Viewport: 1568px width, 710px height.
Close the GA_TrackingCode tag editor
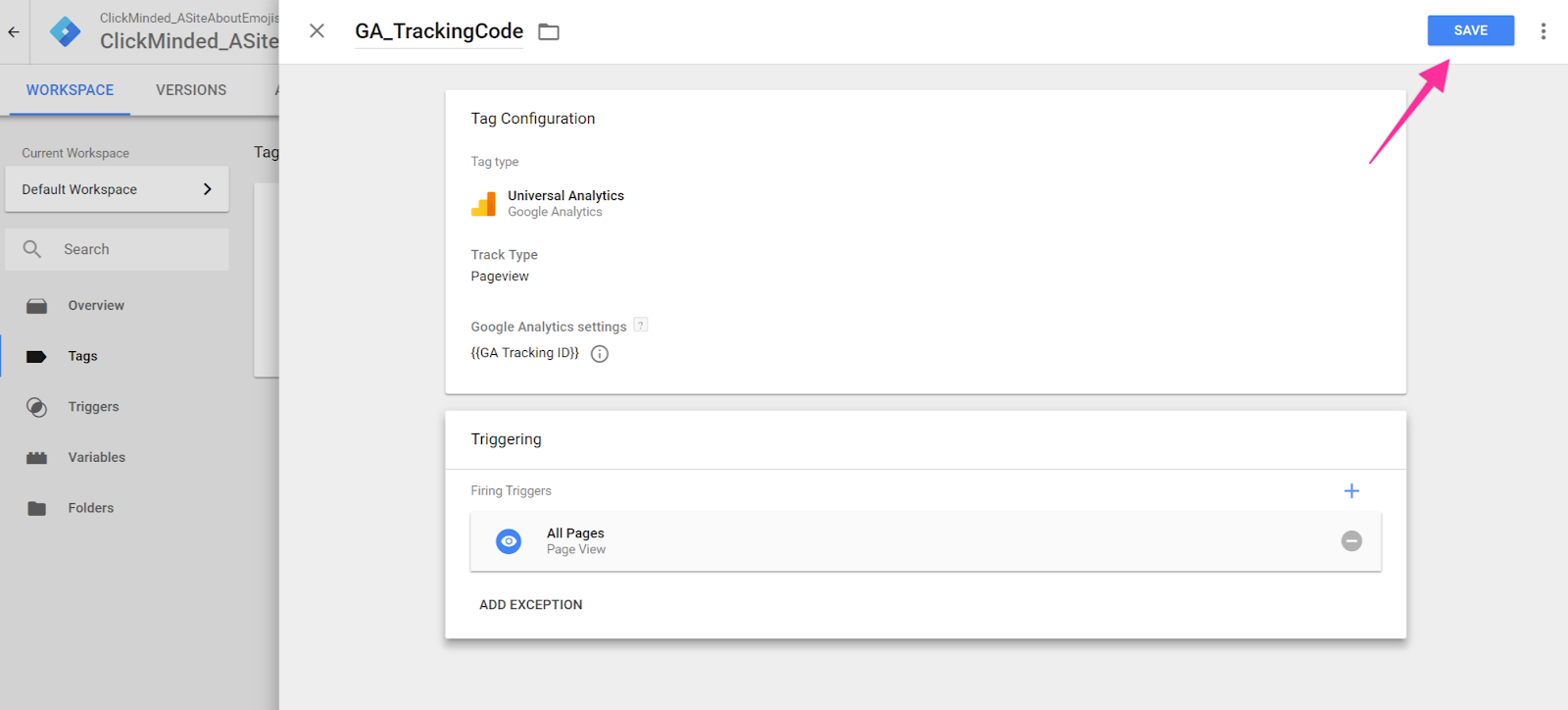pos(317,31)
